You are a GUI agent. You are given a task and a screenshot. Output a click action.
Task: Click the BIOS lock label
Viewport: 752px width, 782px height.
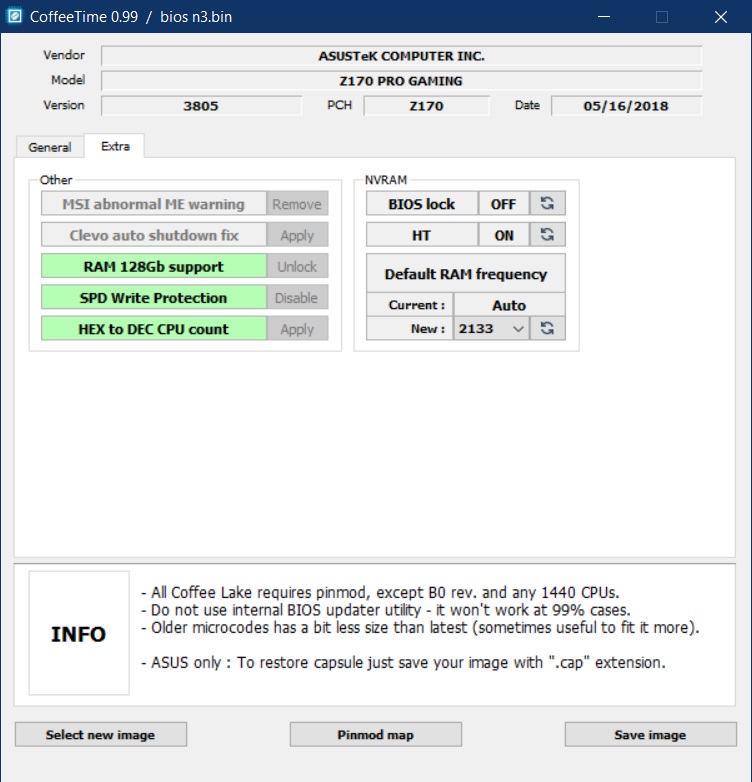pyautogui.click(x=422, y=203)
